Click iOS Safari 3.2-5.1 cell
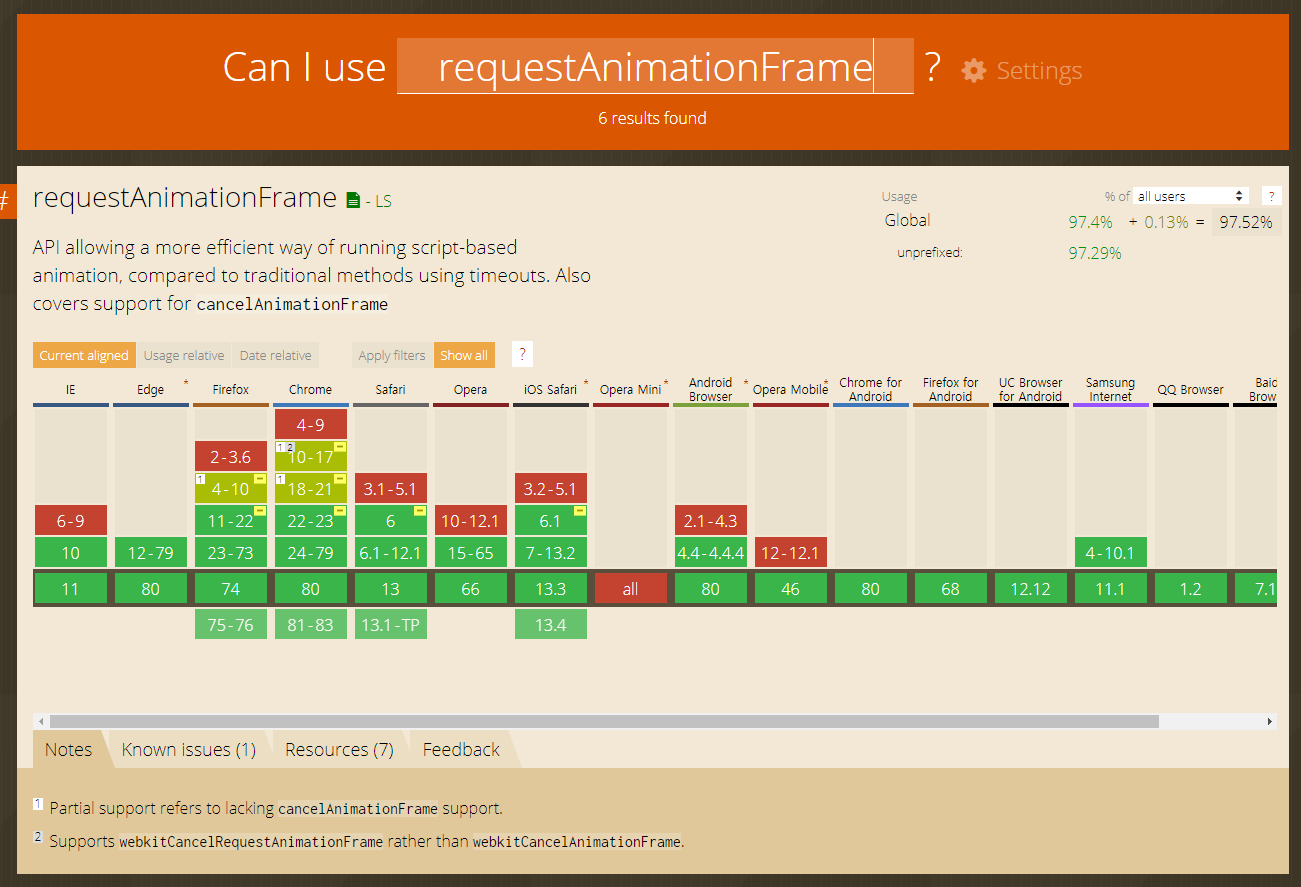 [550, 488]
